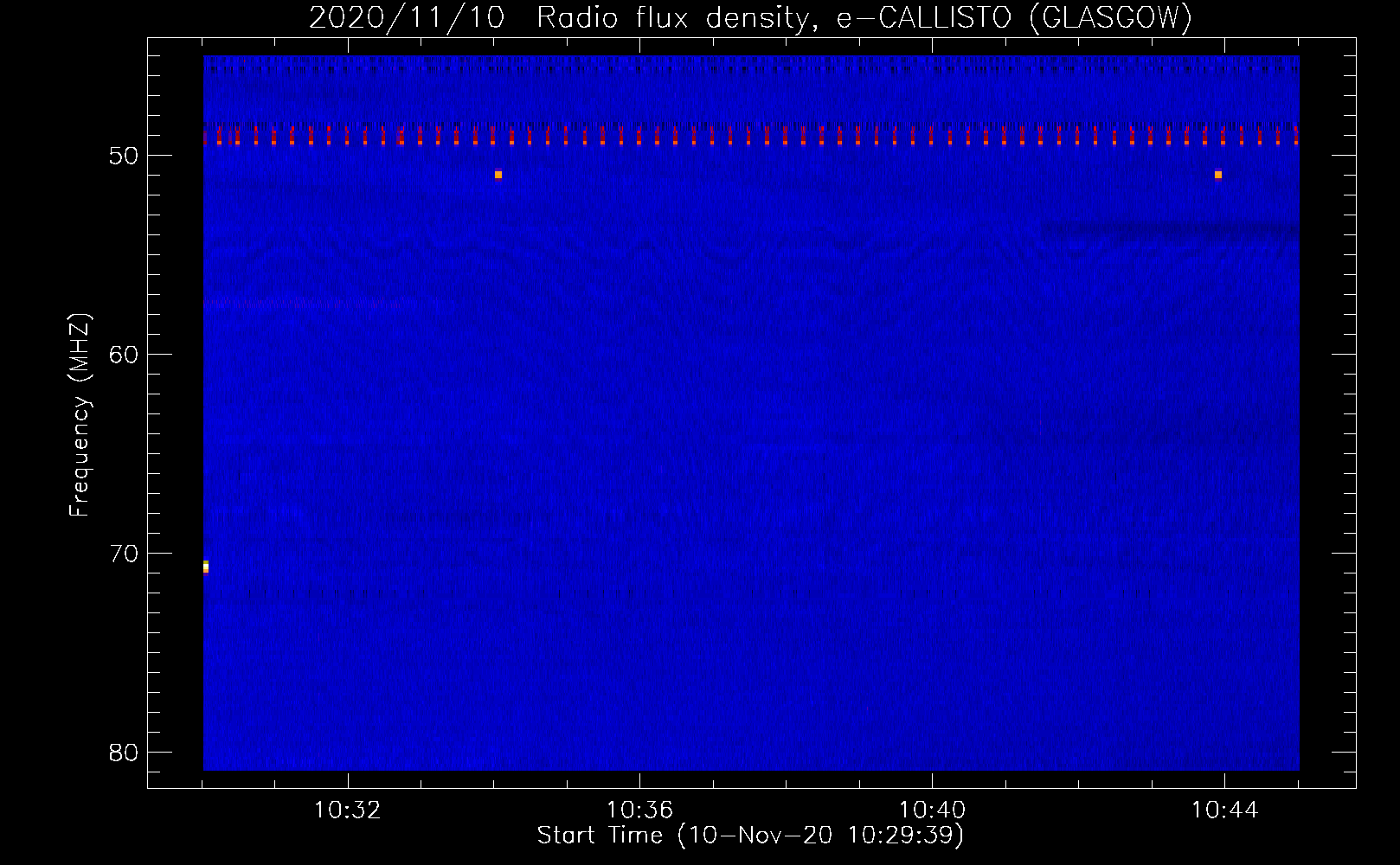1400x865 pixels.
Task: Click the dark horizontal streak near 54 MHz
Action: coord(1168,230)
